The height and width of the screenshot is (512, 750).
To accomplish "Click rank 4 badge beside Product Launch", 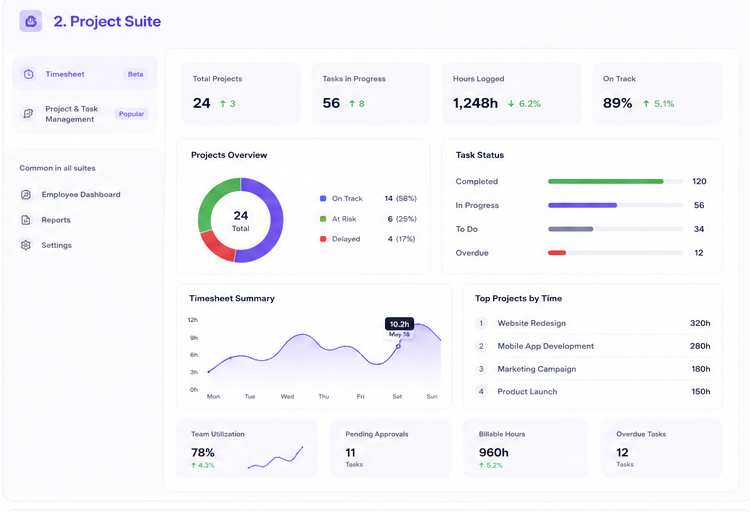I will coord(481,391).
